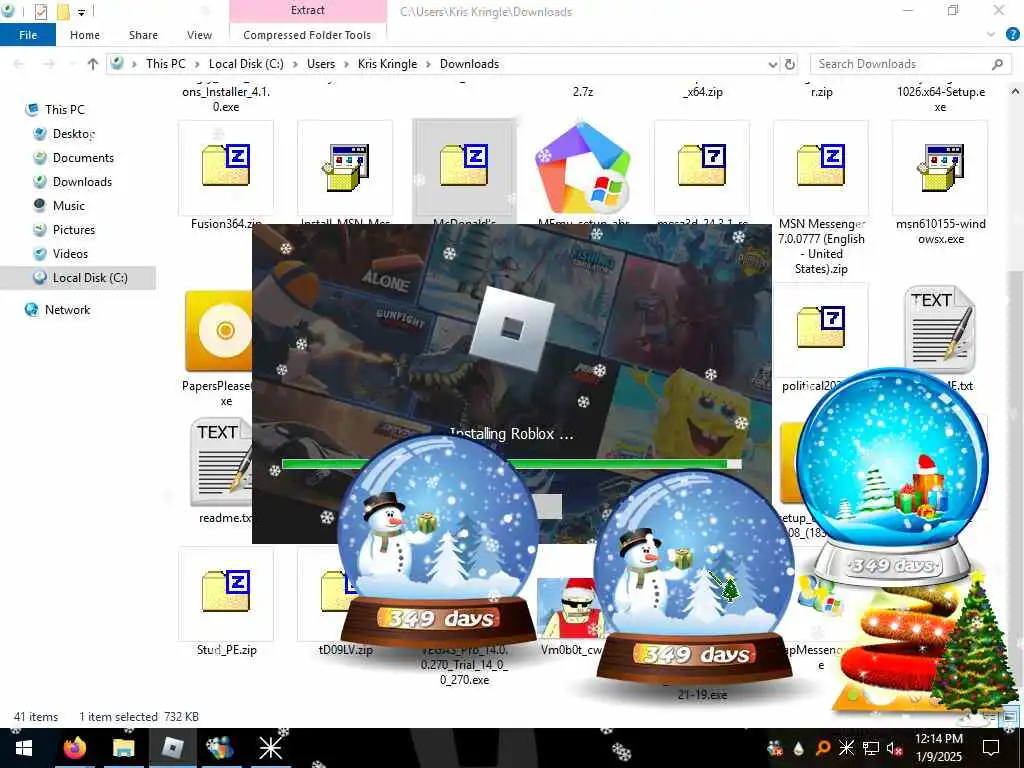Select MSN Messenger 7.0.0777 zip file
This screenshot has height=768, width=1024.
[x=821, y=166]
